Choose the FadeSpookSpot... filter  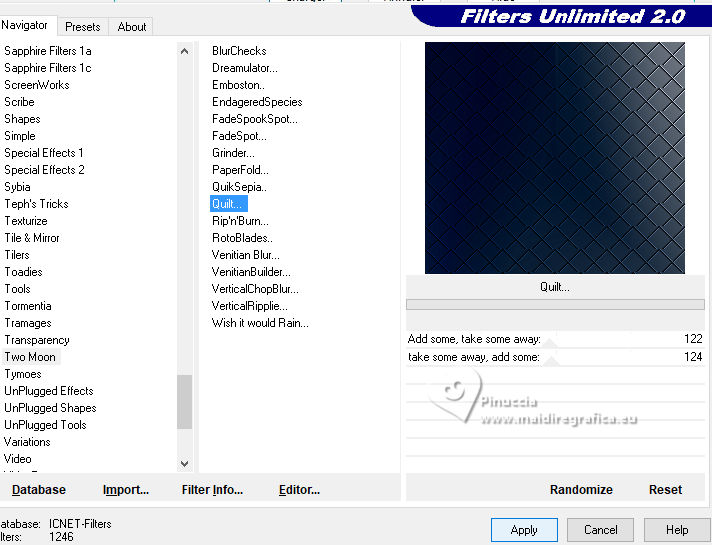click(255, 119)
